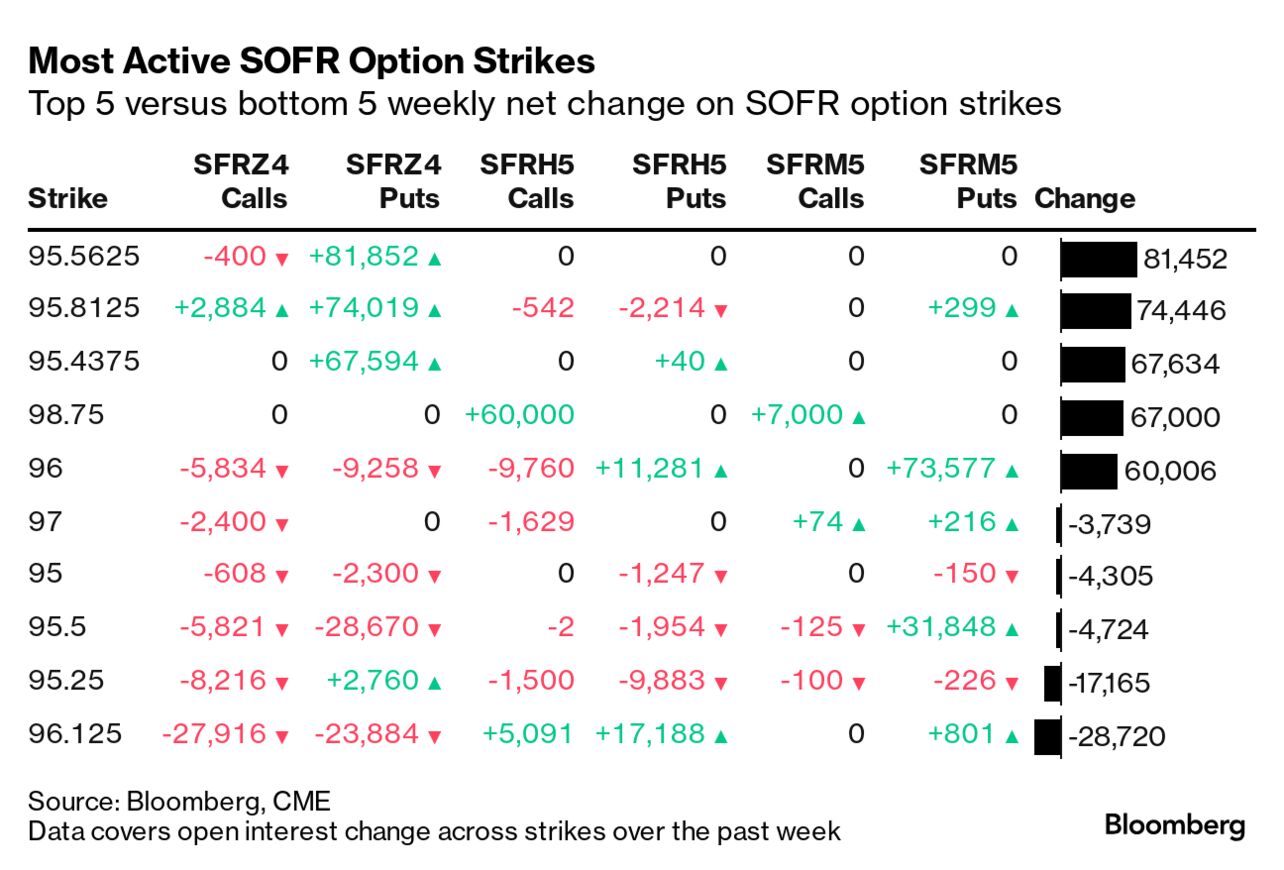1284x870 pixels.
Task: Click the green arrow beside +40
Action: coord(720,364)
